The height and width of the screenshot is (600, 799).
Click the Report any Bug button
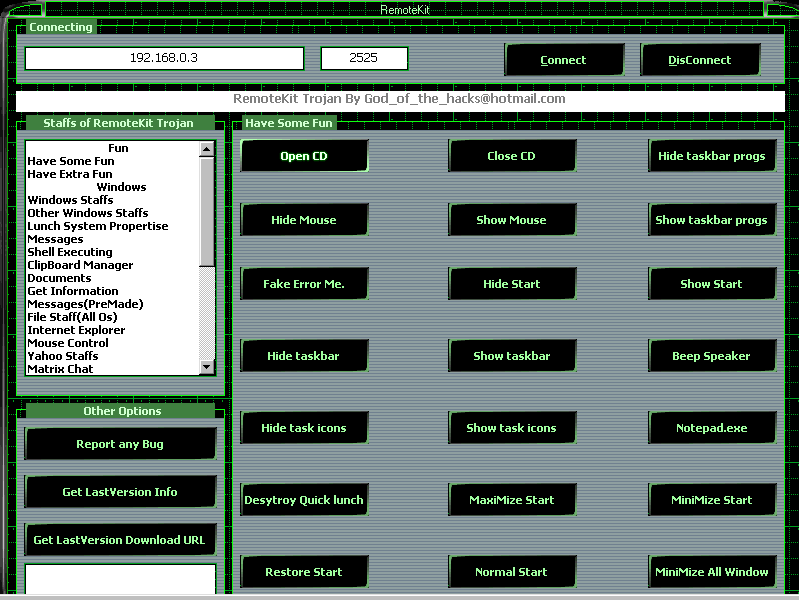(x=120, y=444)
